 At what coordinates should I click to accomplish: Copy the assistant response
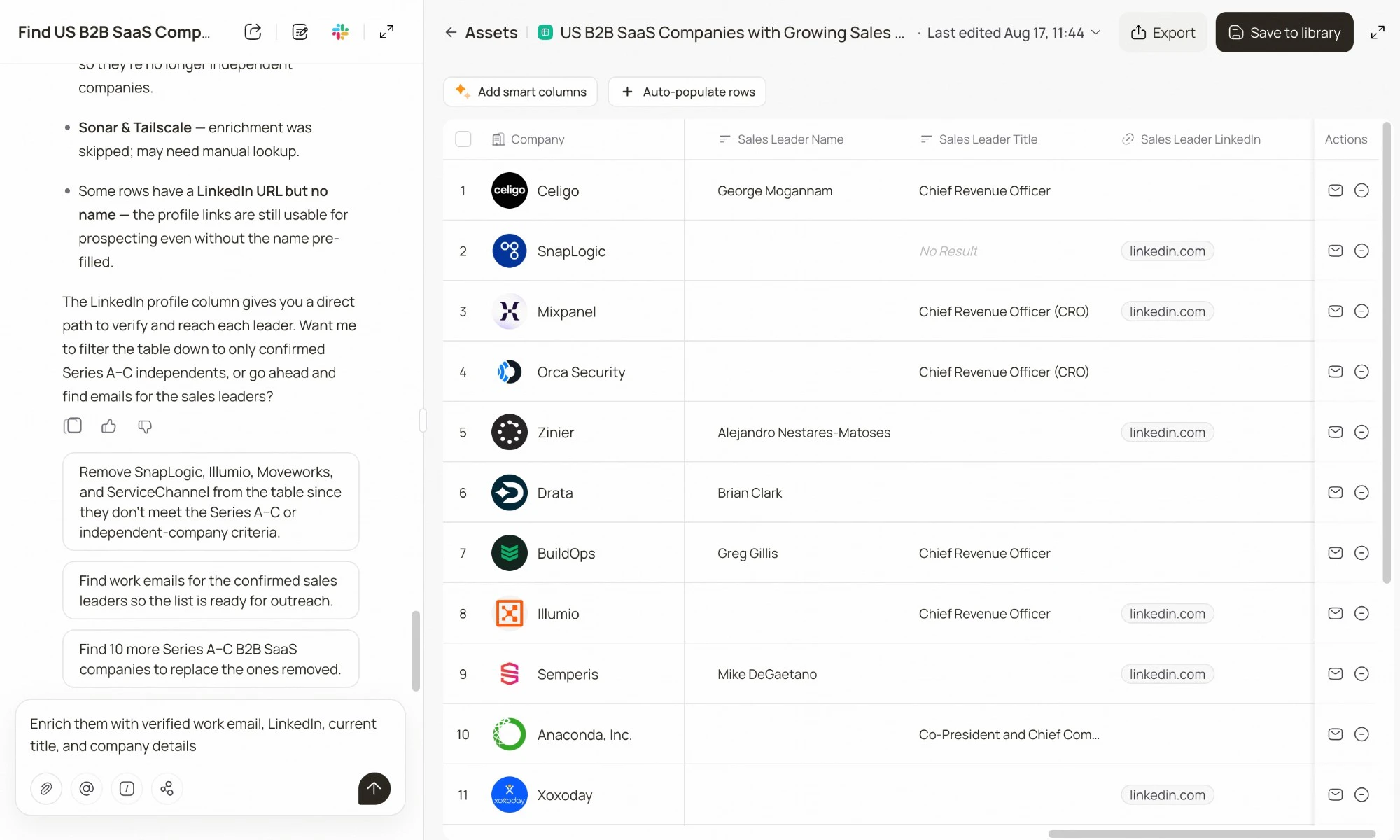point(73,426)
